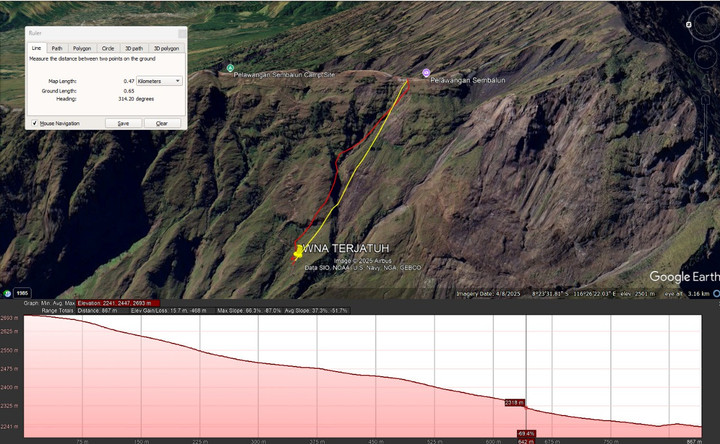This screenshot has height=444, width=720.
Task: Click the look-around compass ring control
Action: pos(703,21)
